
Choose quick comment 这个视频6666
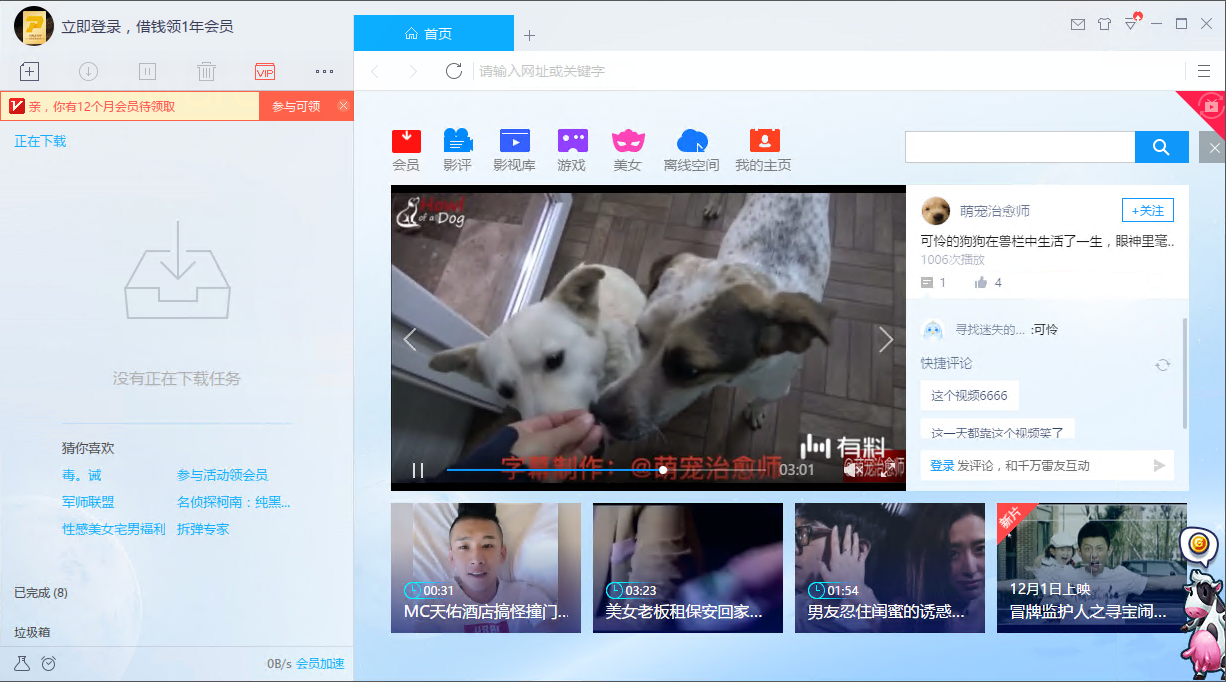pyautogui.click(x=969, y=396)
